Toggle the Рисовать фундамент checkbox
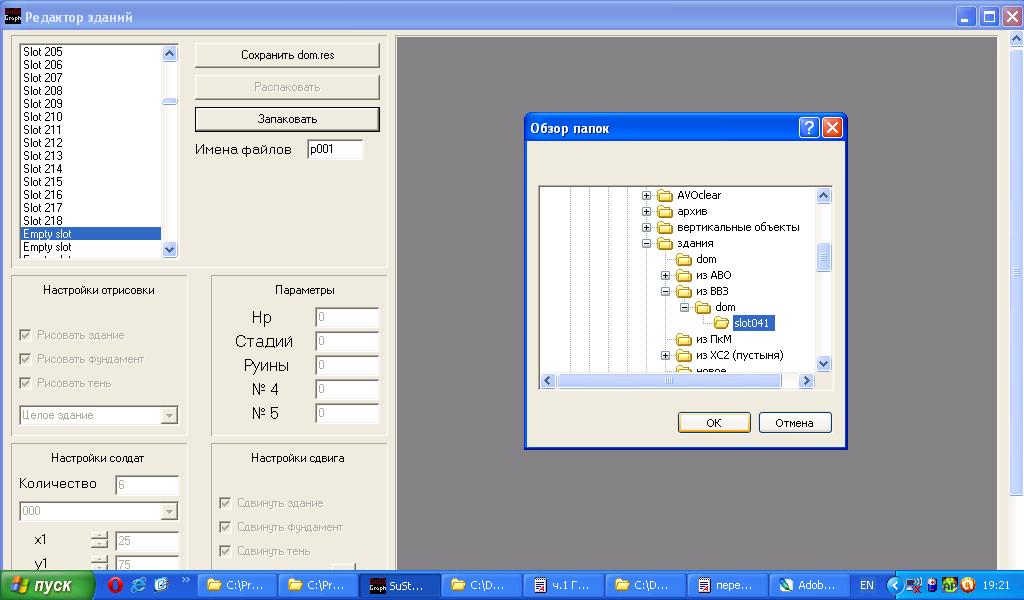This screenshot has width=1024, height=600. point(25,359)
